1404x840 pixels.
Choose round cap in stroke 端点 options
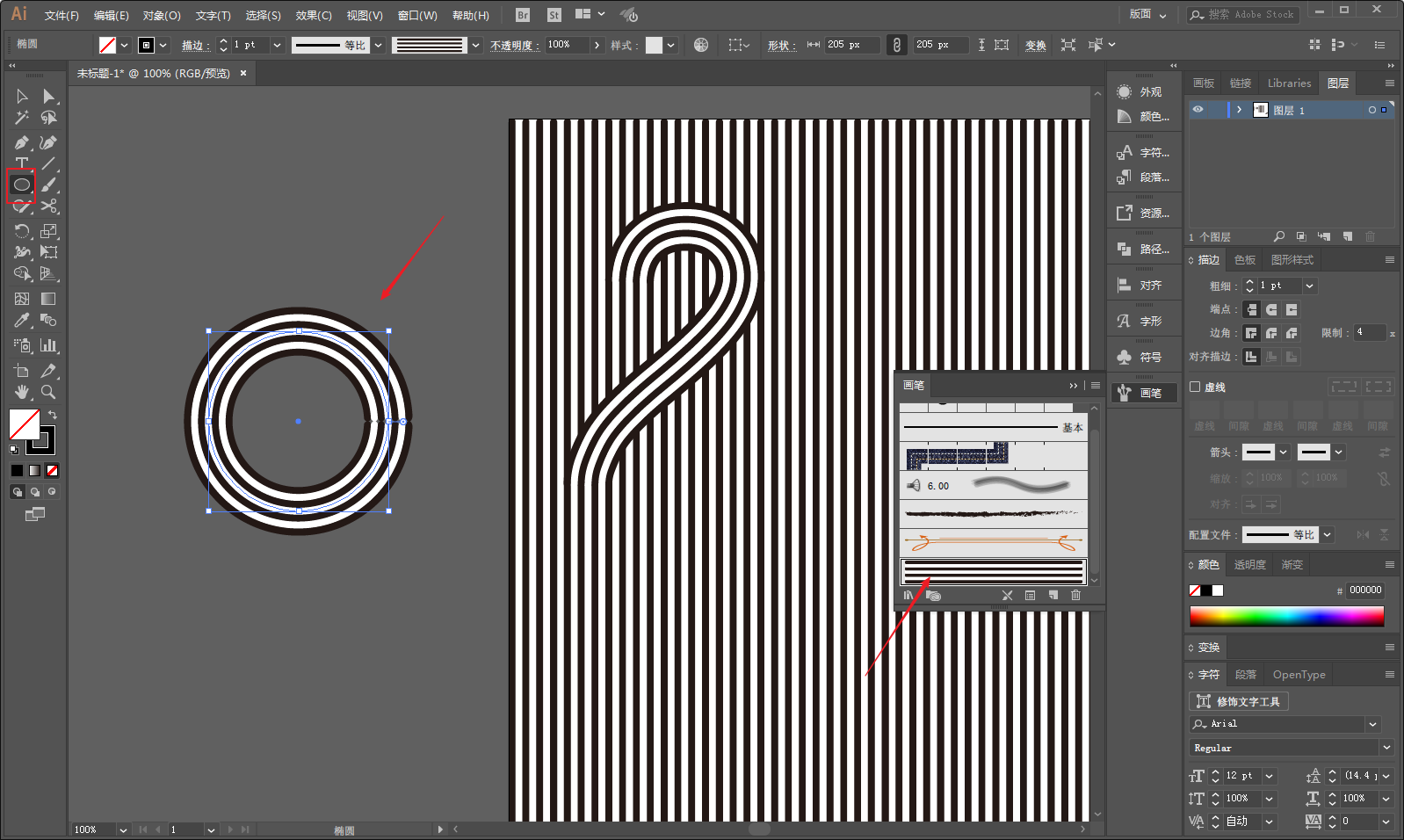(1271, 309)
